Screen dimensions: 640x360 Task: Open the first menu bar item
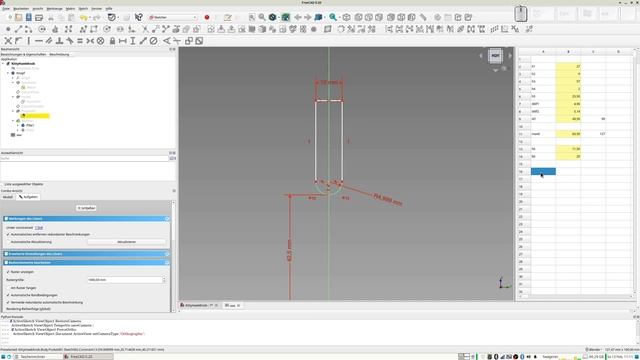point(5,9)
